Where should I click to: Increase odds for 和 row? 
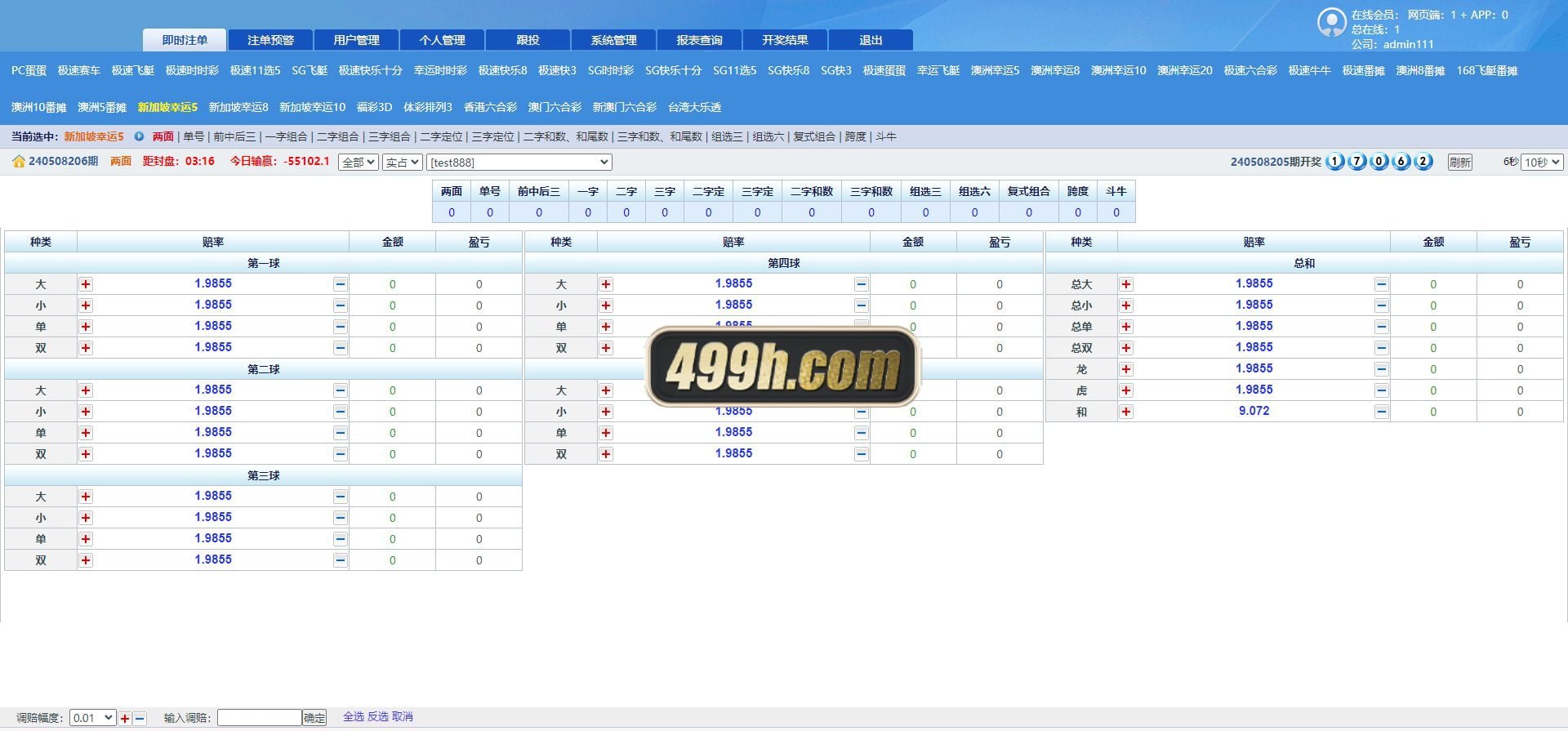[1126, 412]
